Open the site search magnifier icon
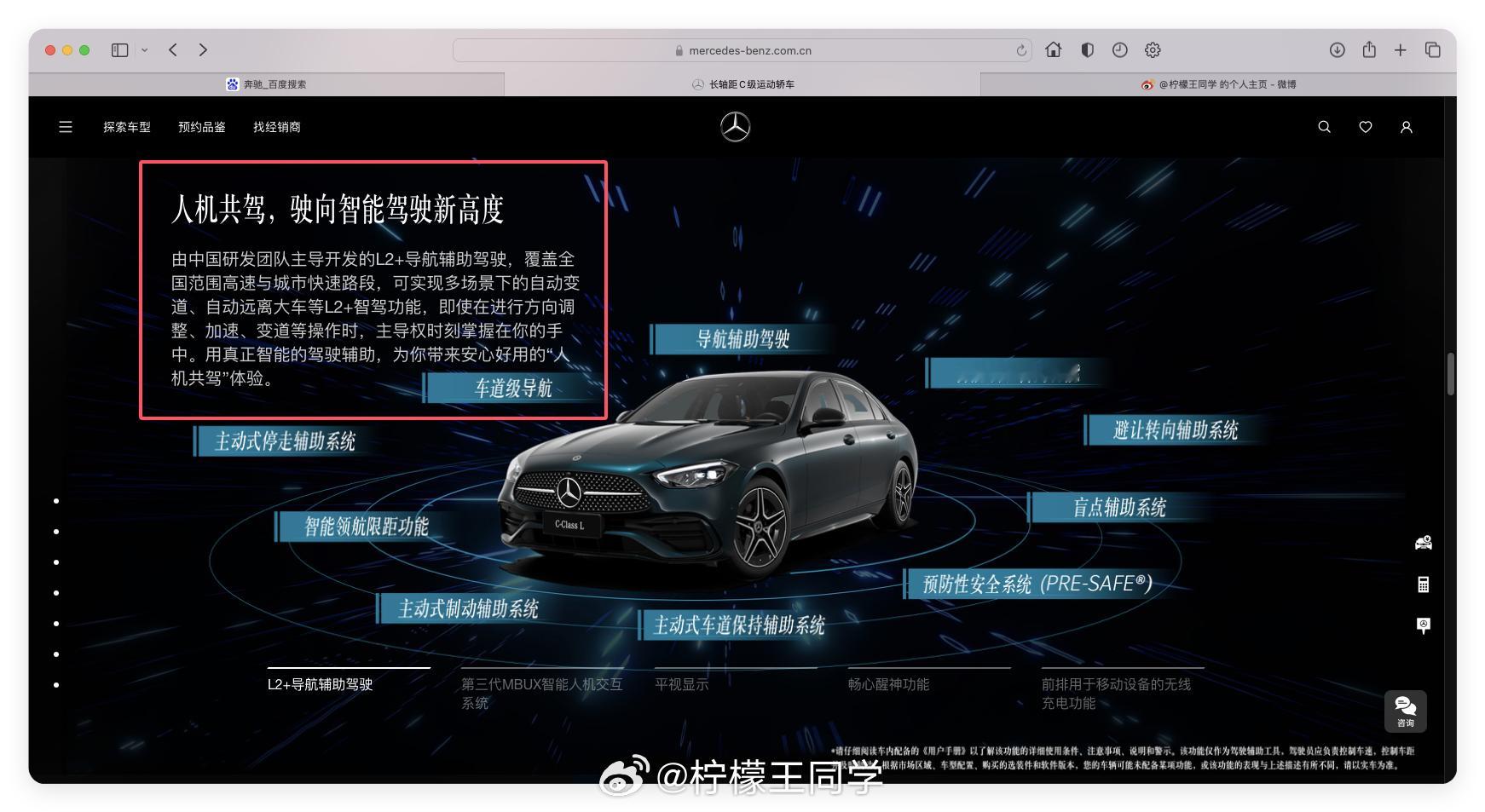The height and width of the screenshot is (812, 1485). click(x=1324, y=127)
